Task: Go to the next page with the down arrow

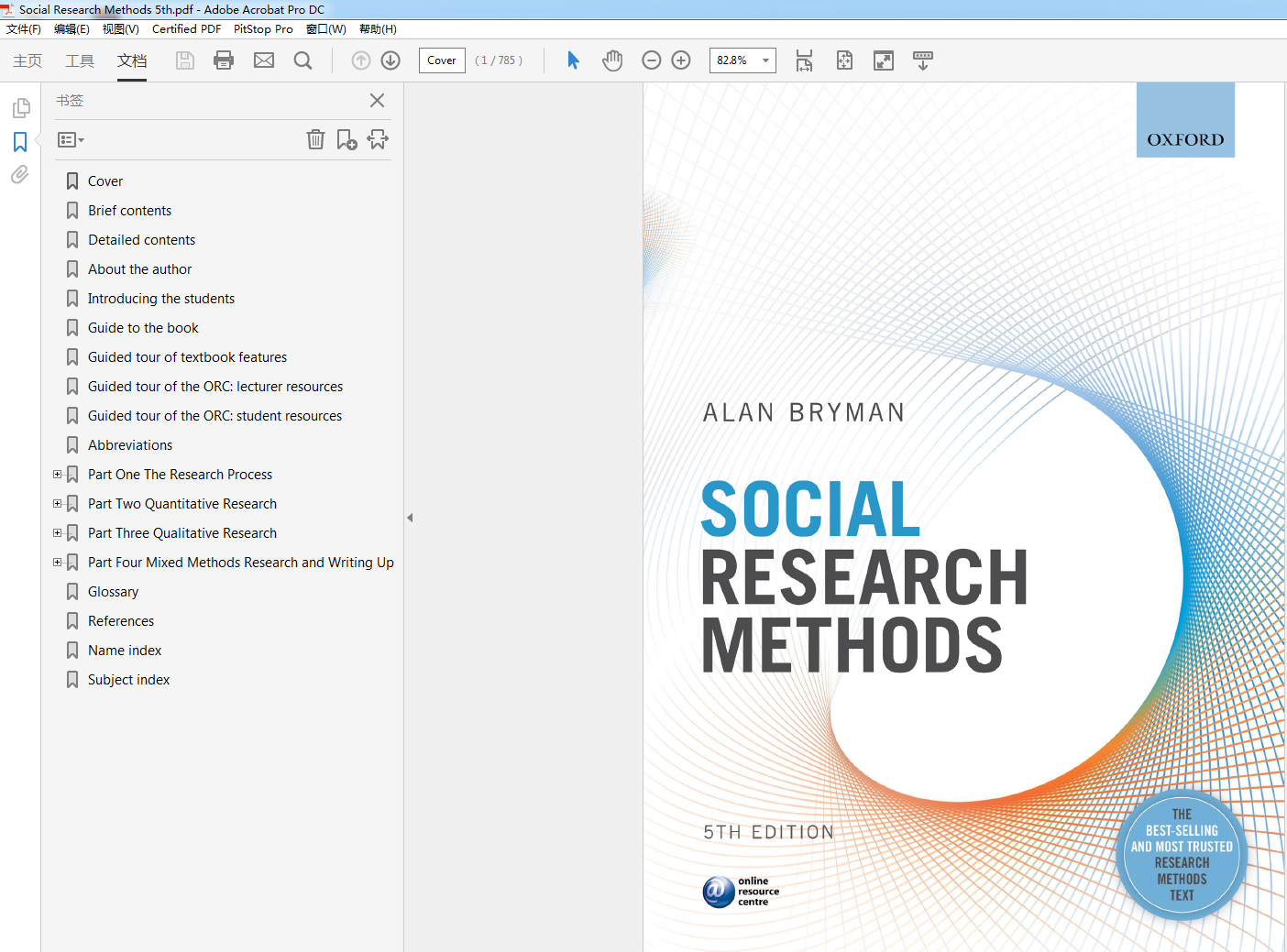Action: [390, 60]
